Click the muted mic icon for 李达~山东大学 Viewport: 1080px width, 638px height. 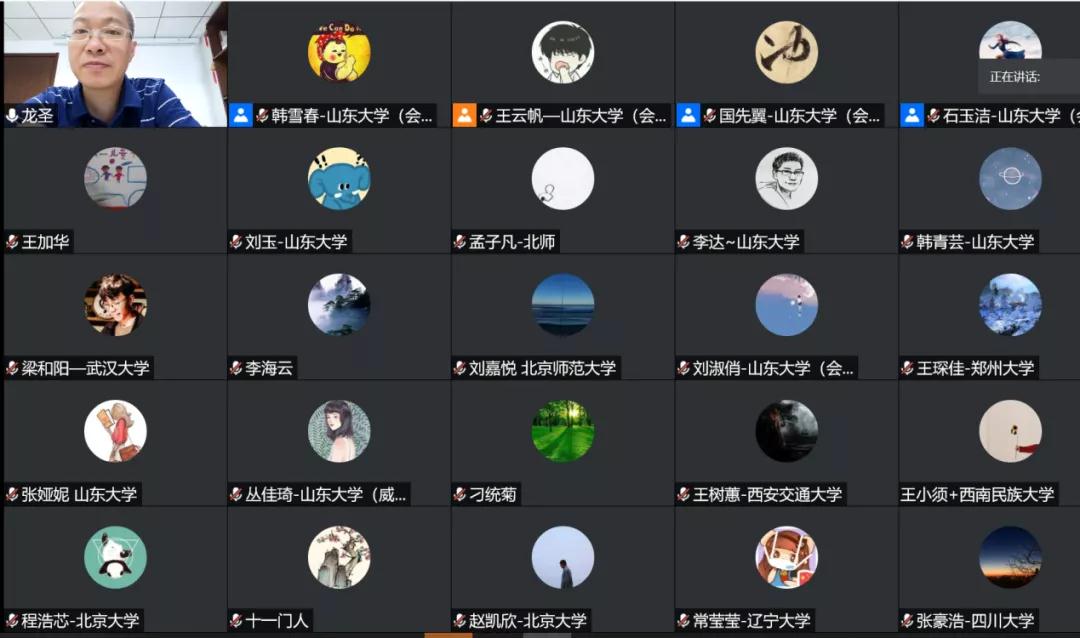coord(683,242)
